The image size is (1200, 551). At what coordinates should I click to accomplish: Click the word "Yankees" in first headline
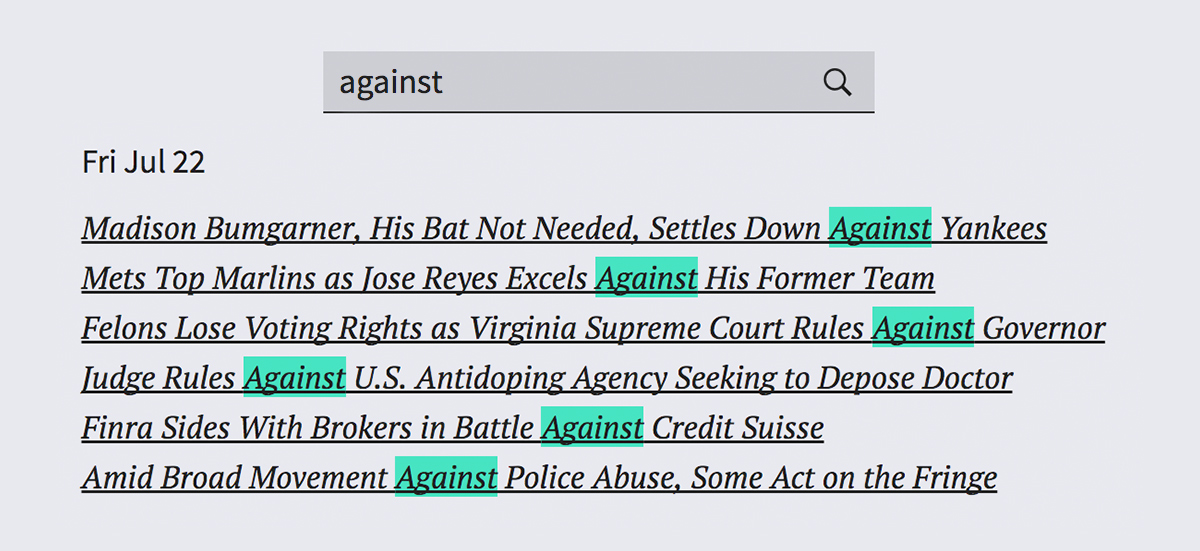994,229
